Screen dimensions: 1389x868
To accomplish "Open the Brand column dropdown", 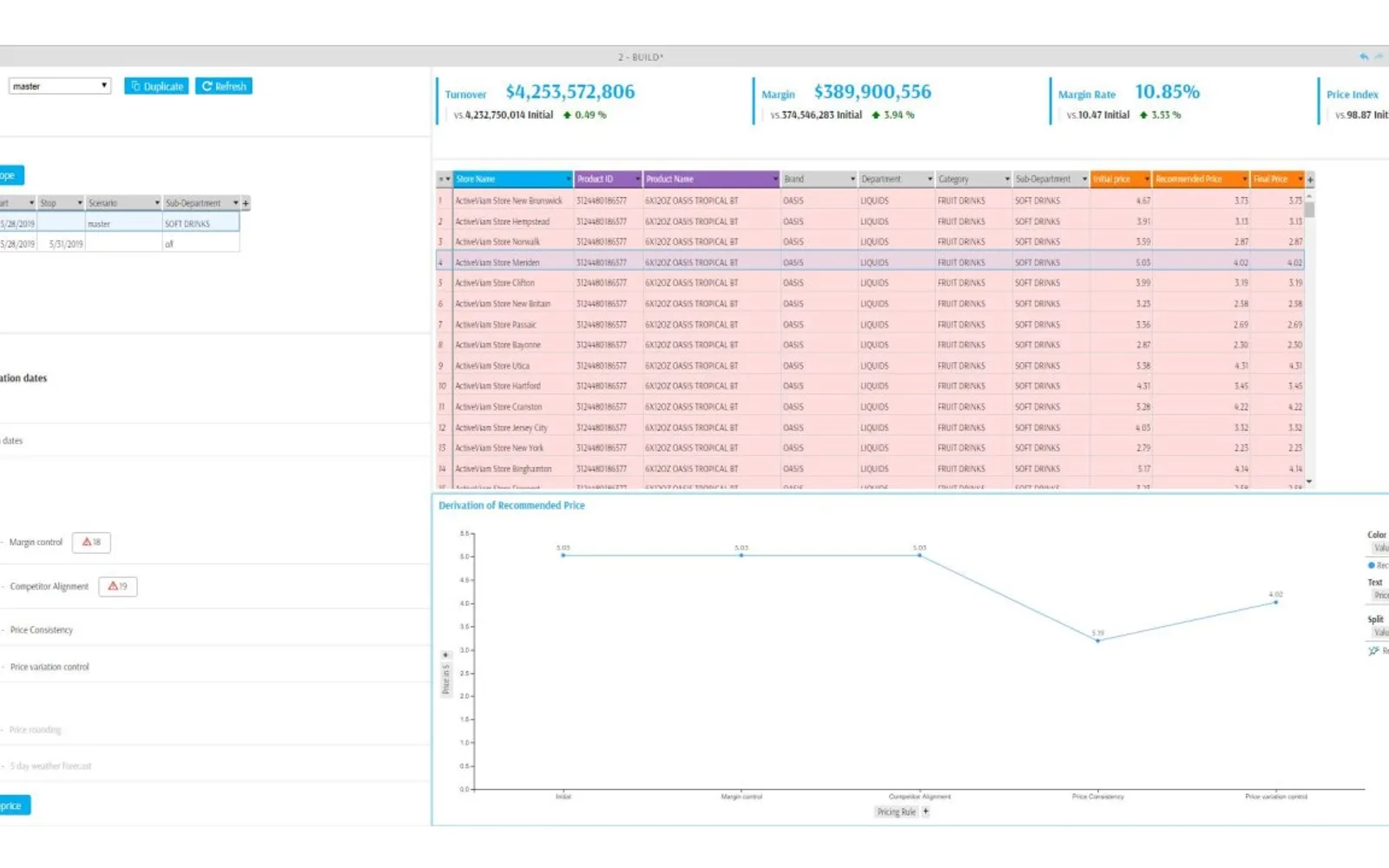I will coord(852,180).
